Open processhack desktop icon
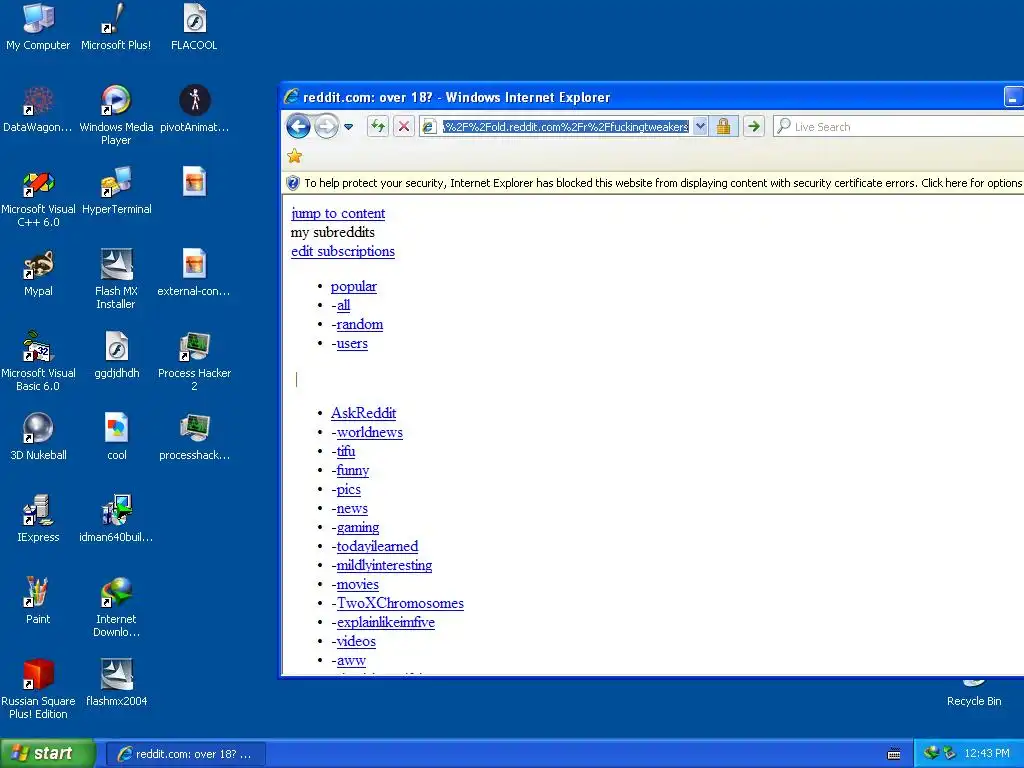The image size is (1024, 768). point(194,438)
